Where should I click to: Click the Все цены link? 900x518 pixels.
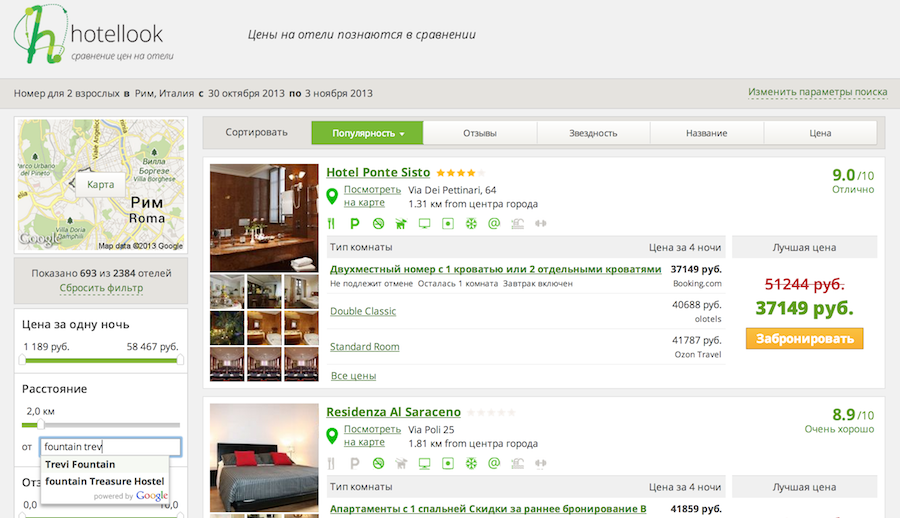[x=354, y=376]
